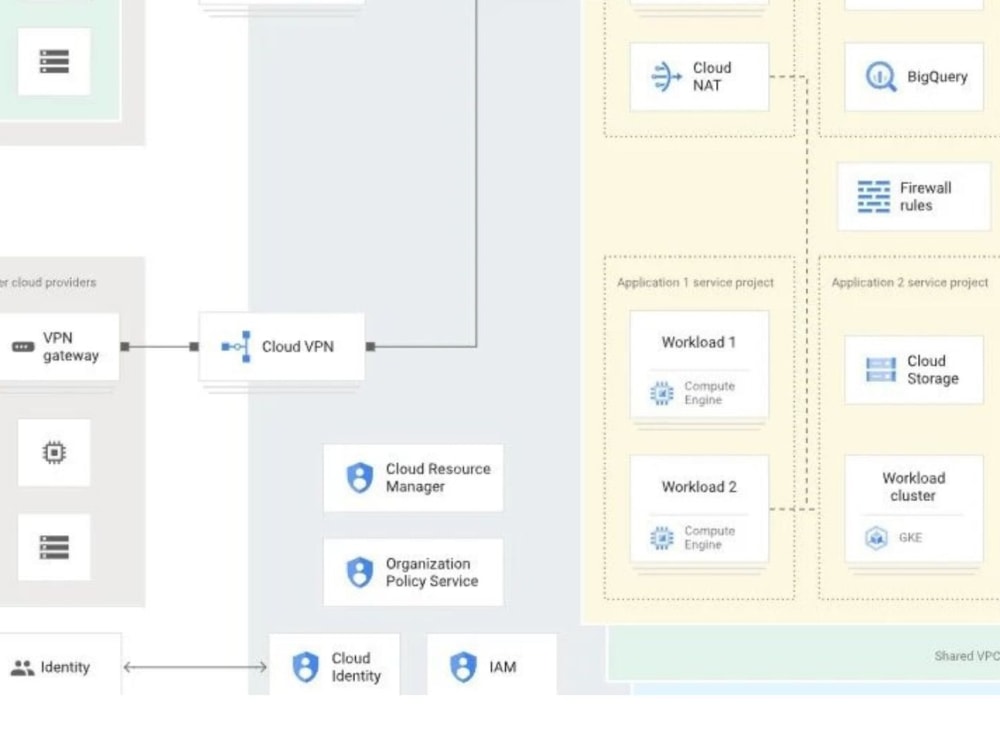Click the server stack icon in green area

[54, 61]
